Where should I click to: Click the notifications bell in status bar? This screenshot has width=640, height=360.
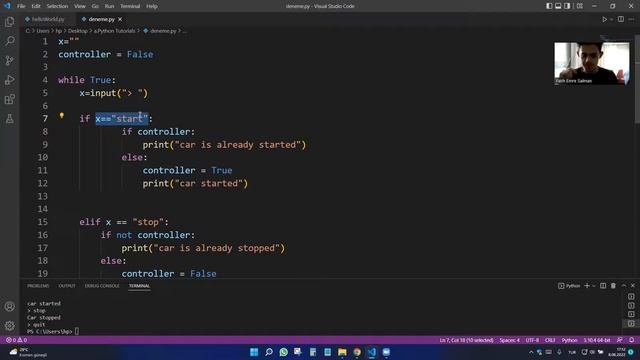point(631,340)
